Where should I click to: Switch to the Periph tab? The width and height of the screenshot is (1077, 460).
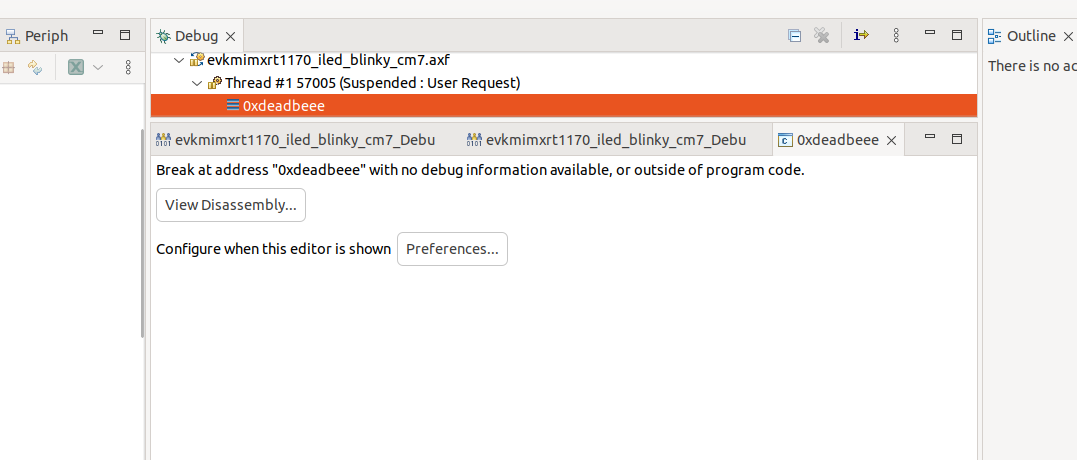(x=46, y=36)
